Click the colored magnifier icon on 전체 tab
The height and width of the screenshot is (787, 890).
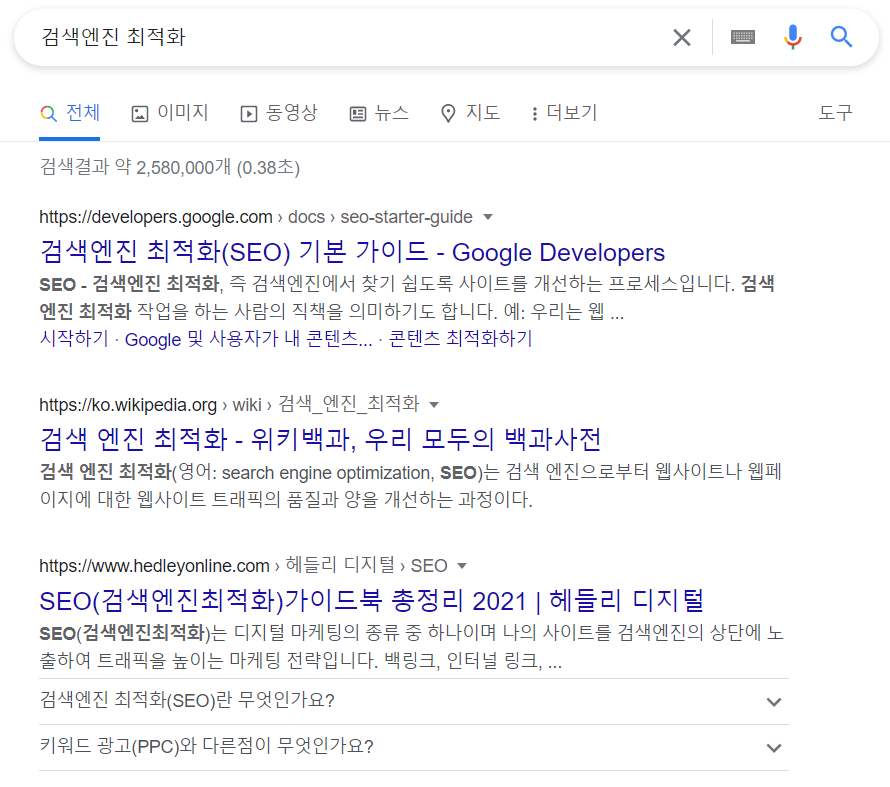point(49,113)
